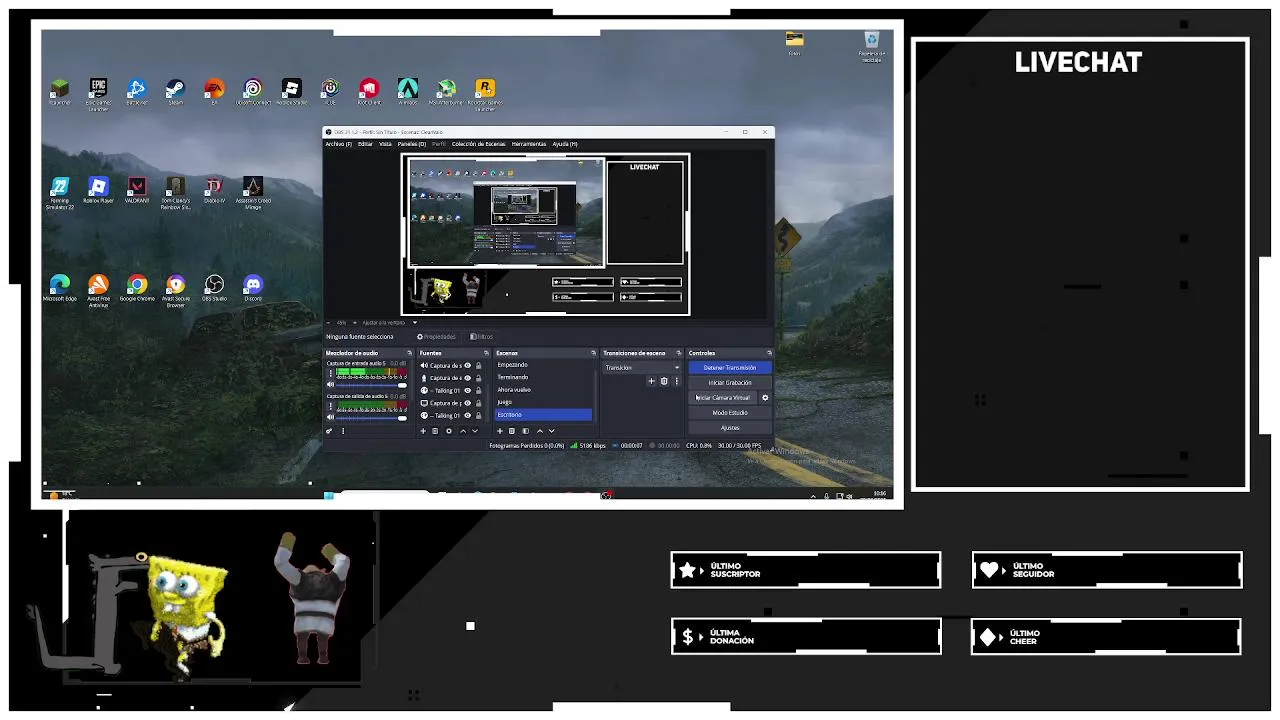Open virtual camera settings gear
The width and height of the screenshot is (1280, 720).
coord(765,398)
